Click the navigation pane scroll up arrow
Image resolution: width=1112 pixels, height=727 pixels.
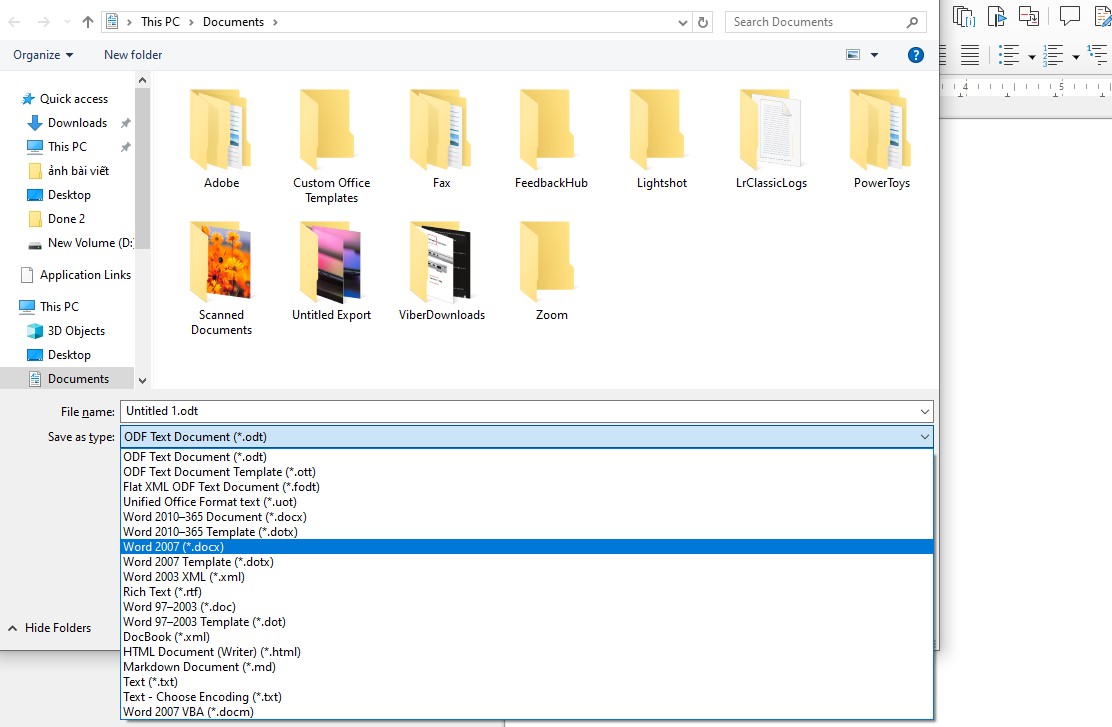pyautogui.click(x=143, y=80)
